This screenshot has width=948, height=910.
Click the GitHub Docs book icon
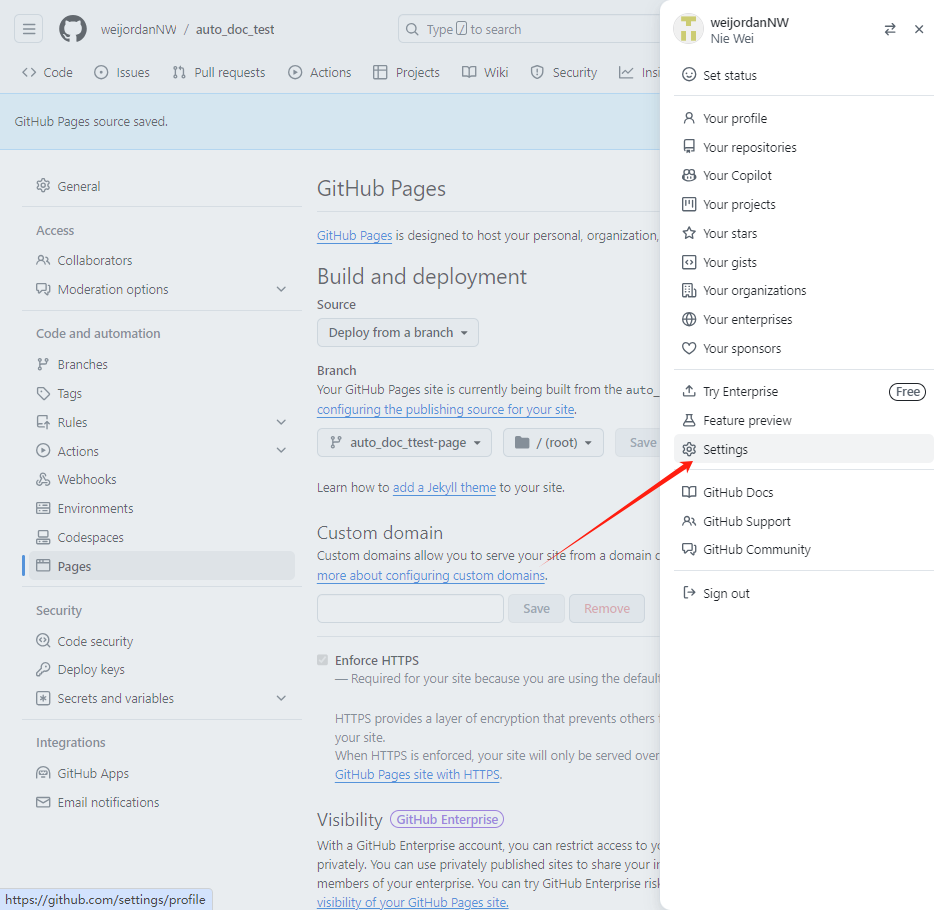tap(689, 492)
